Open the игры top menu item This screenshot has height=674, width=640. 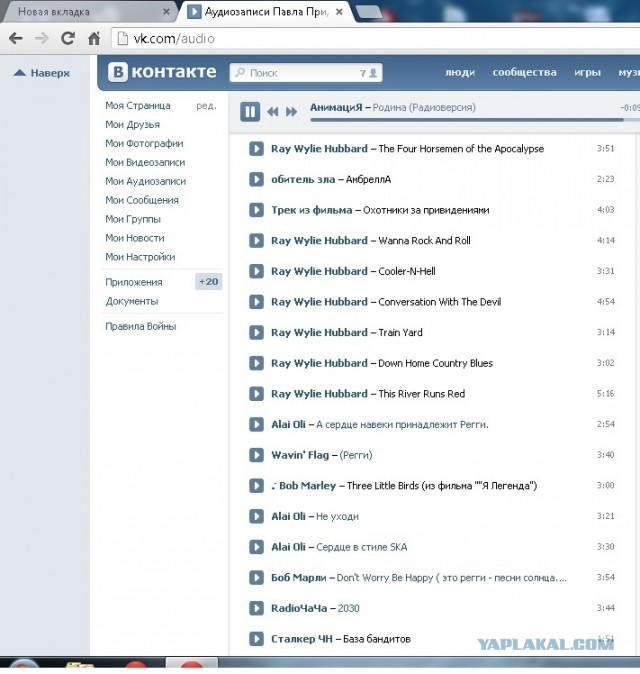[x=587, y=73]
